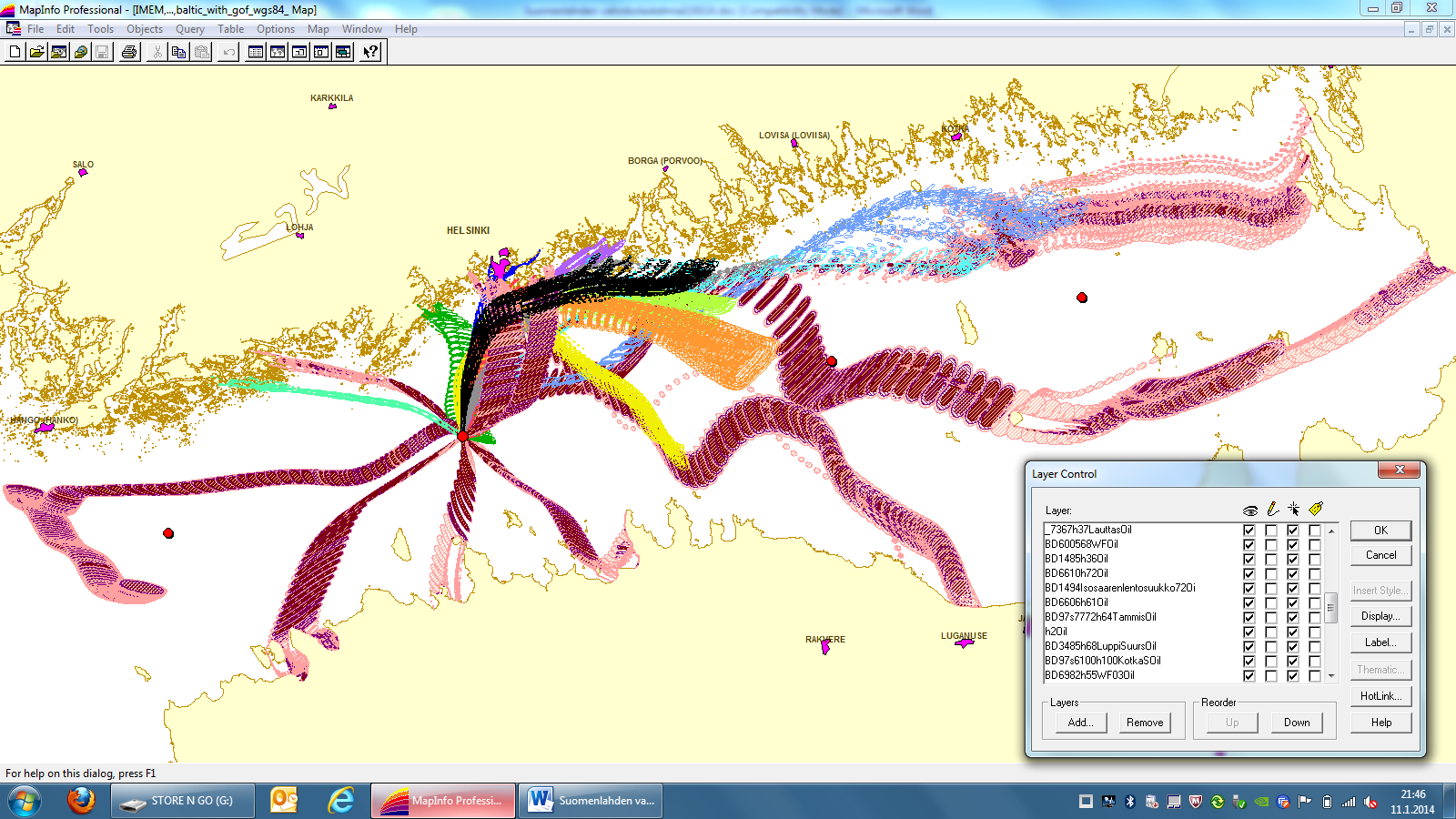Viewport: 1456px width, 819px height.
Task: Open the Objects menu
Action: [x=145, y=29]
